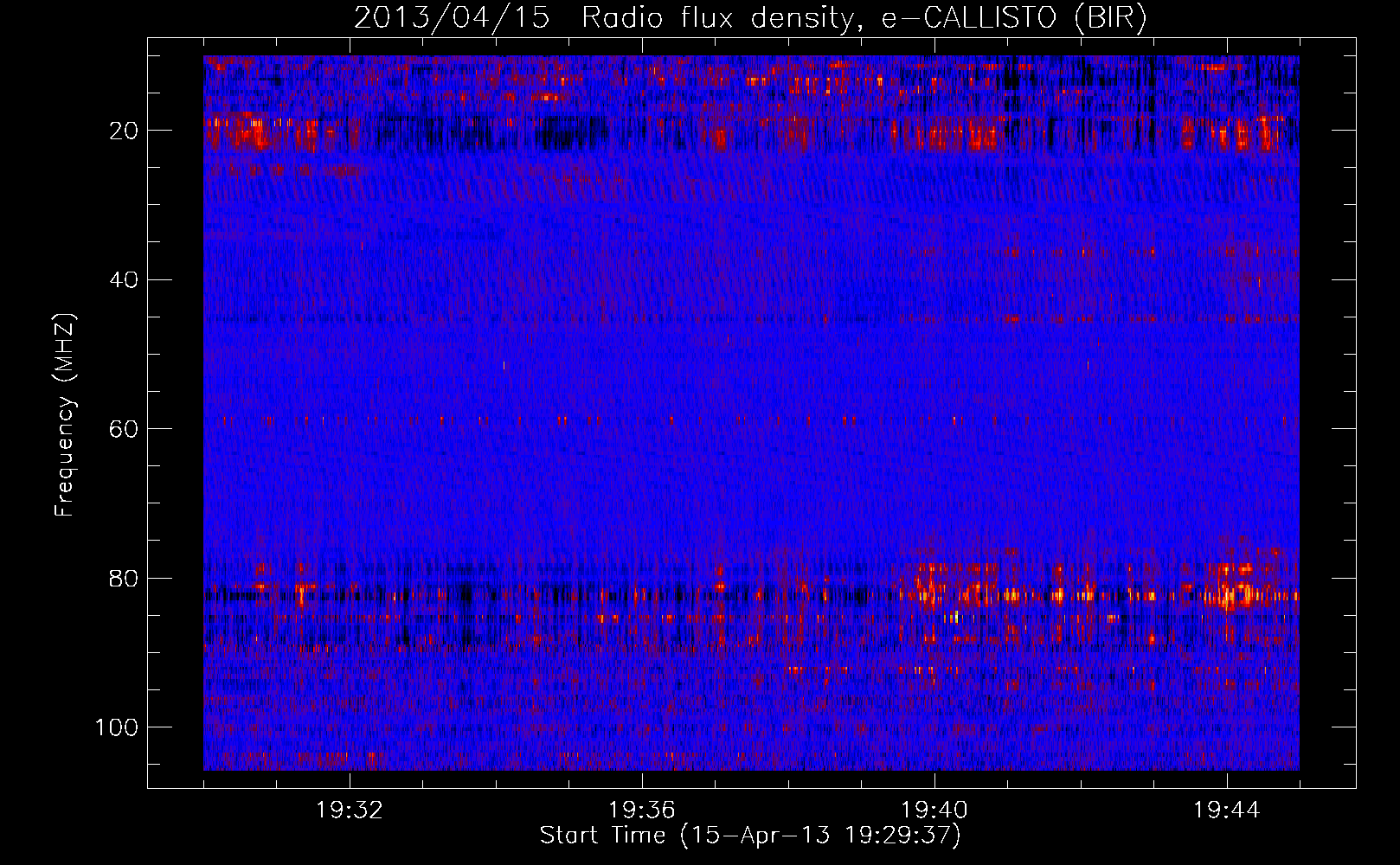Screen dimensions: 1400x865
Task: Click the 'Start Time (15-Apr-13 19:29:37)' label
Action: pos(750,836)
